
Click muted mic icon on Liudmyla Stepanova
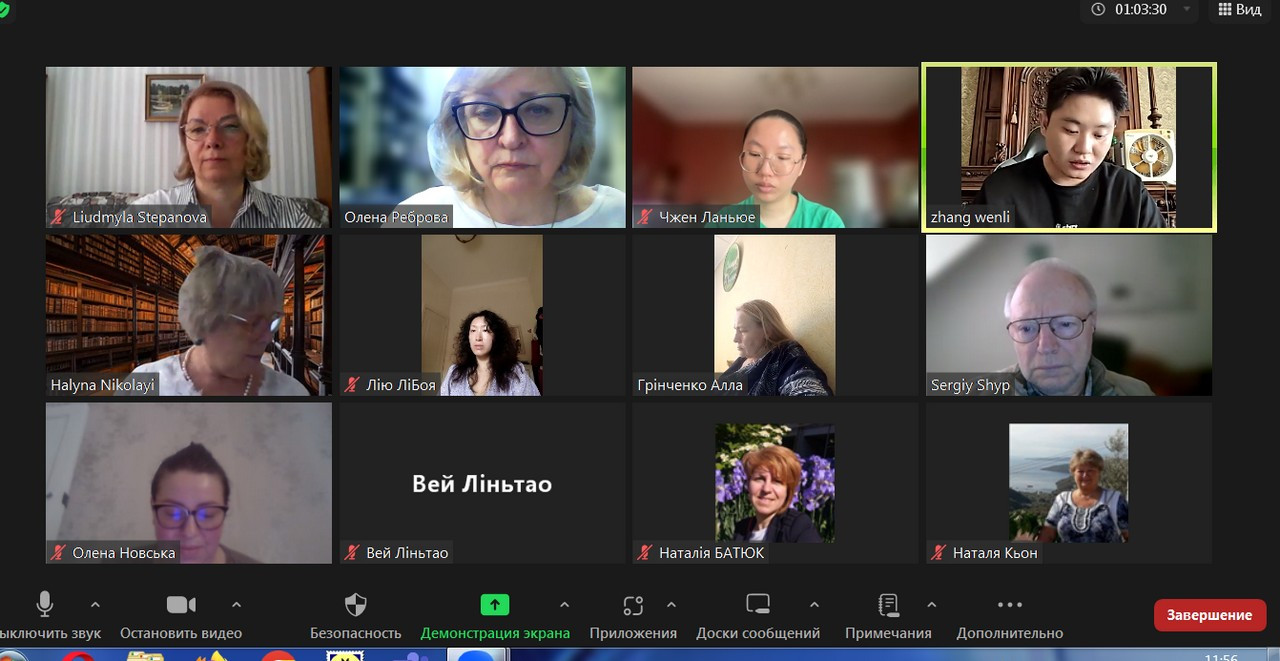pyautogui.click(x=60, y=217)
